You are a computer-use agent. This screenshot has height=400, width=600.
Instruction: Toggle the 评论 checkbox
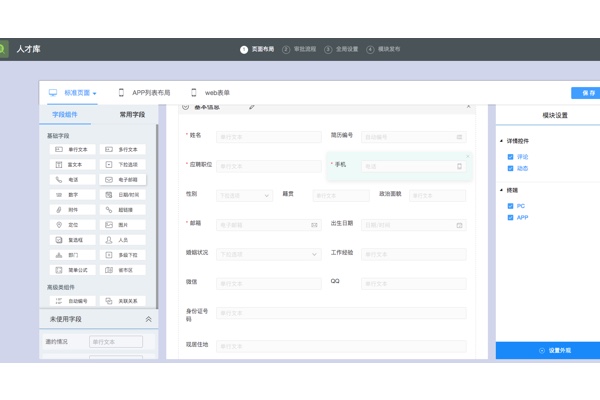[511, 157]
